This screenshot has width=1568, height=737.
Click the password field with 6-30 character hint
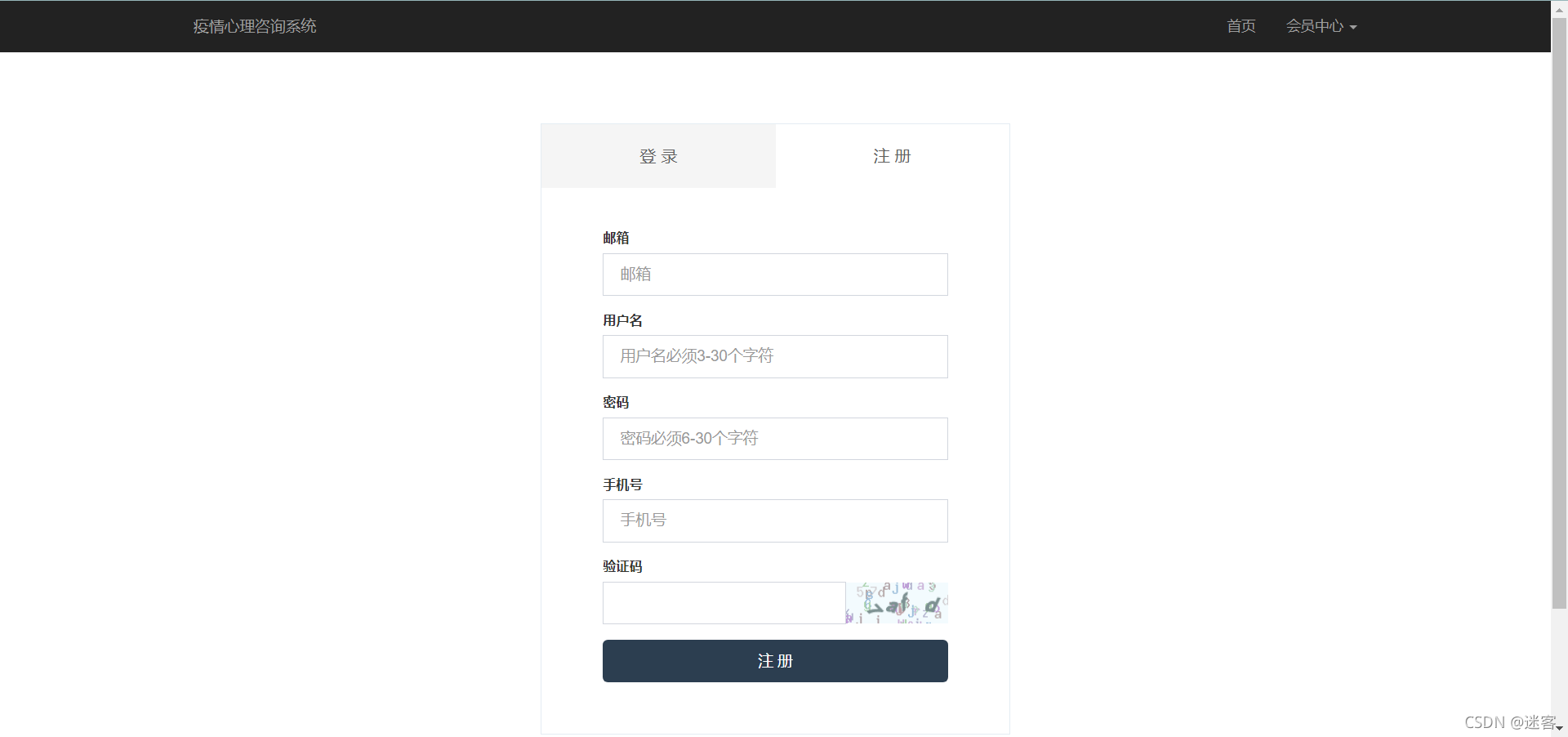[775, 439]
